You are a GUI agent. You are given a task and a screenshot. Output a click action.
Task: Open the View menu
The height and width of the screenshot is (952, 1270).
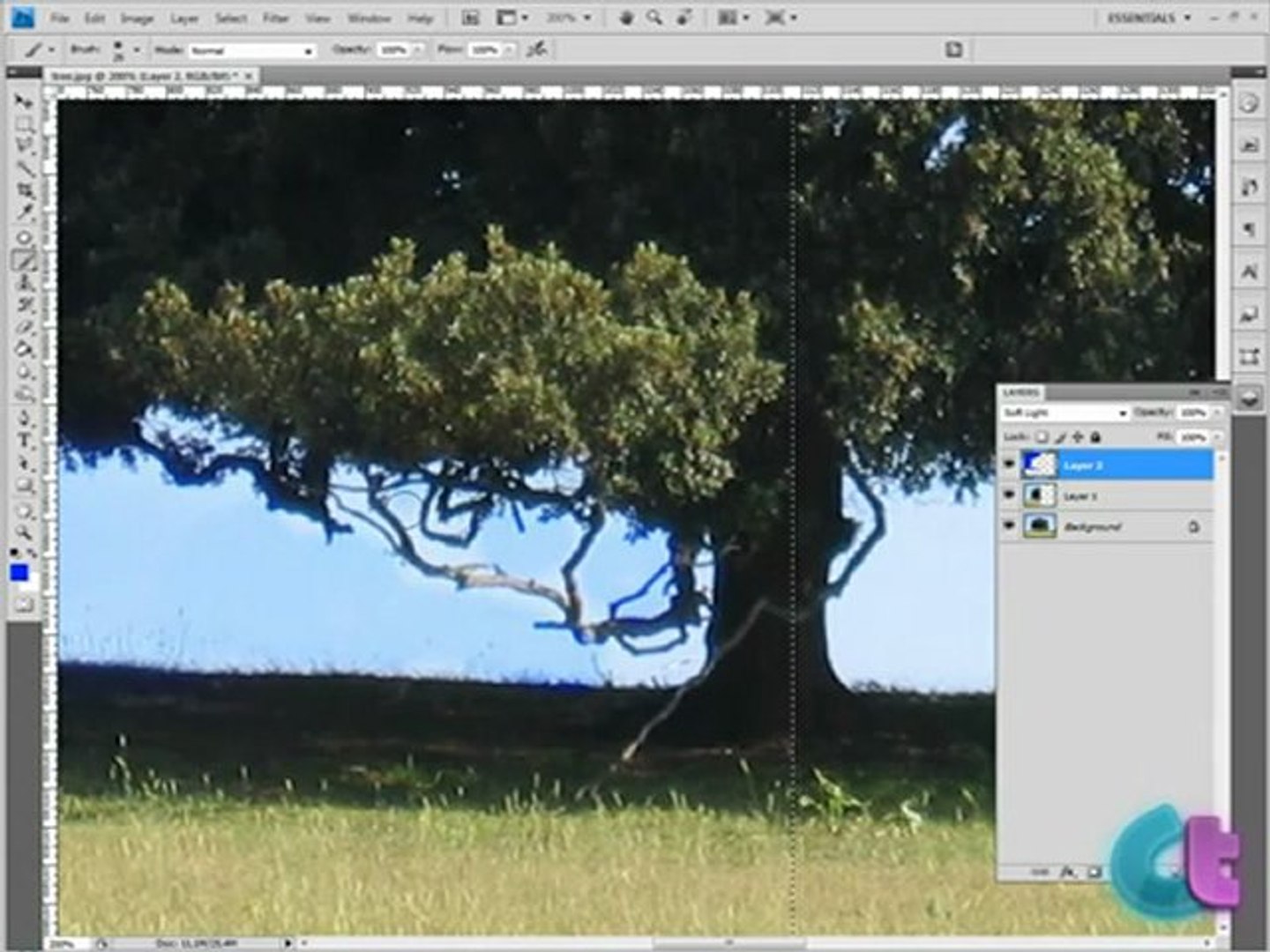[317, 18]
